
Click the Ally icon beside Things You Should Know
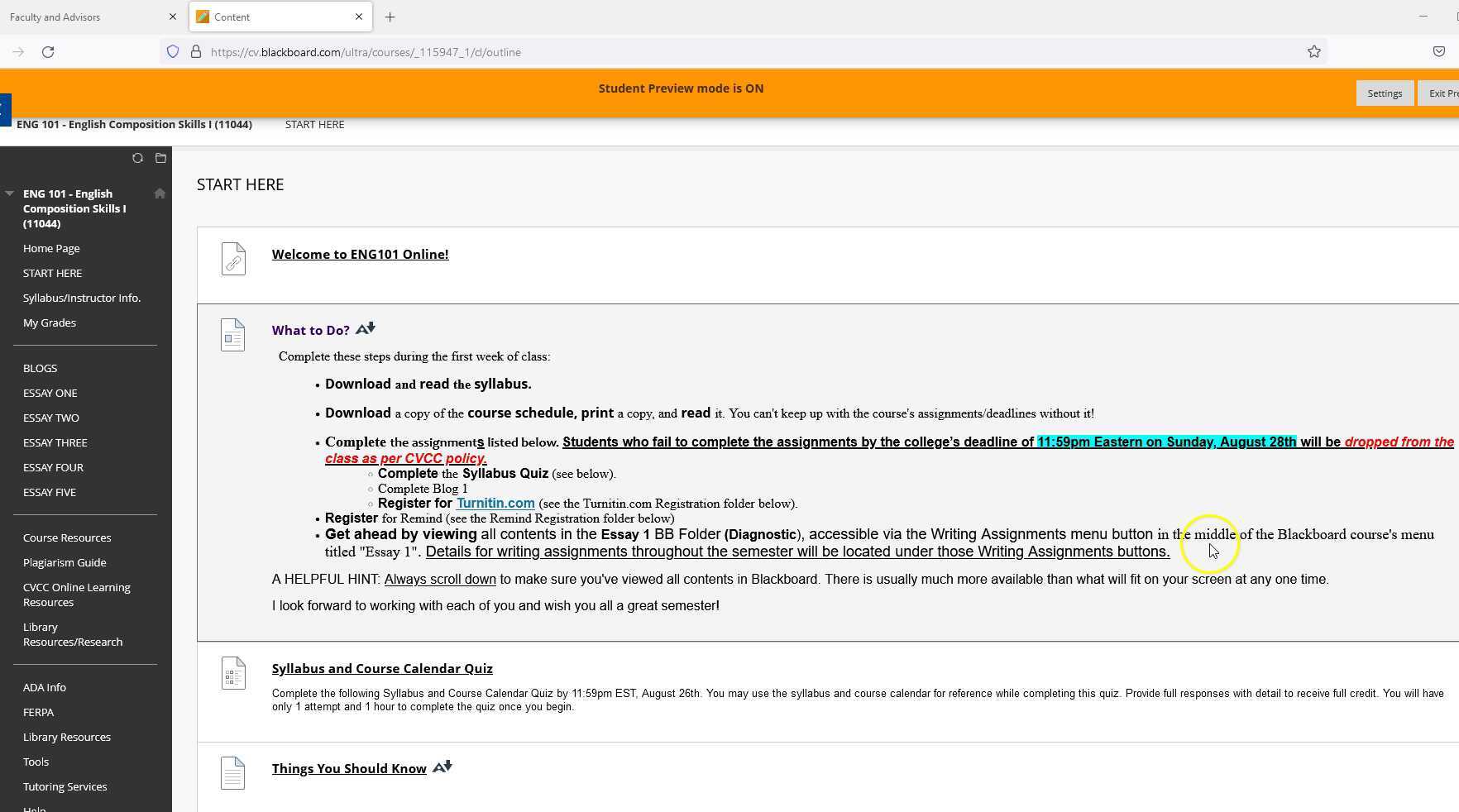coord(442,767)
